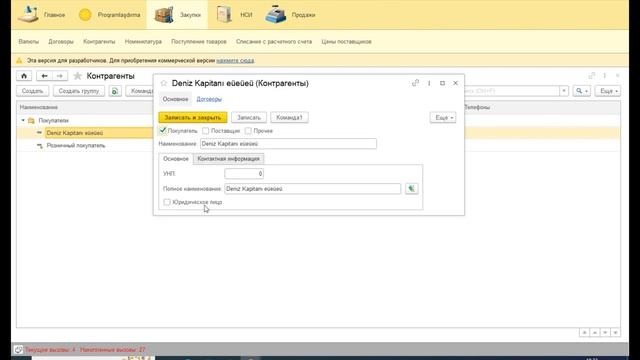Open the Валюты menu item
The height and width of the screenshot is (360, 640).
pyautogui.click(x=29, y=42)
